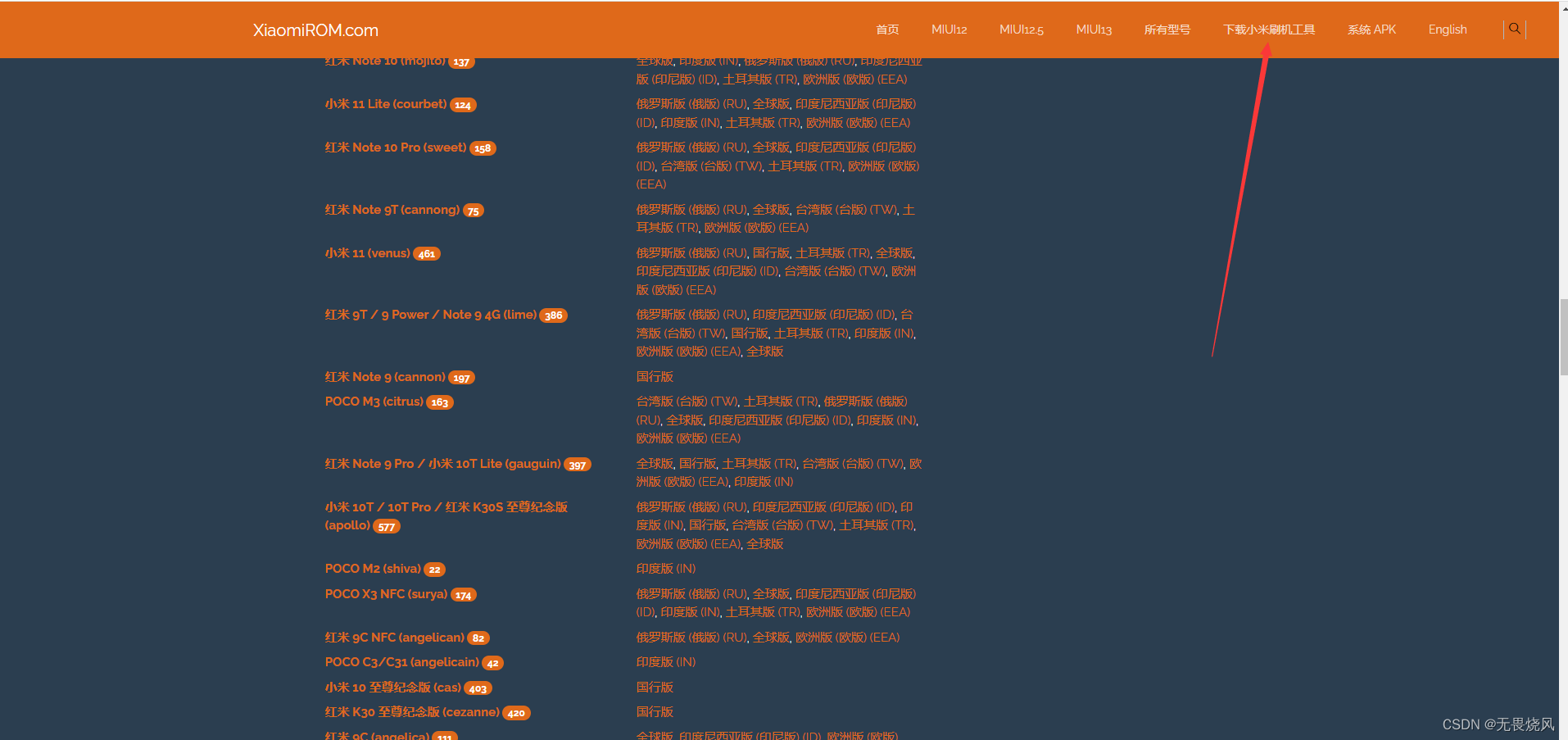Screen dimensions: 1568x740
Task: Open the 系统 APK menu item
Action: click(1371, 30)
